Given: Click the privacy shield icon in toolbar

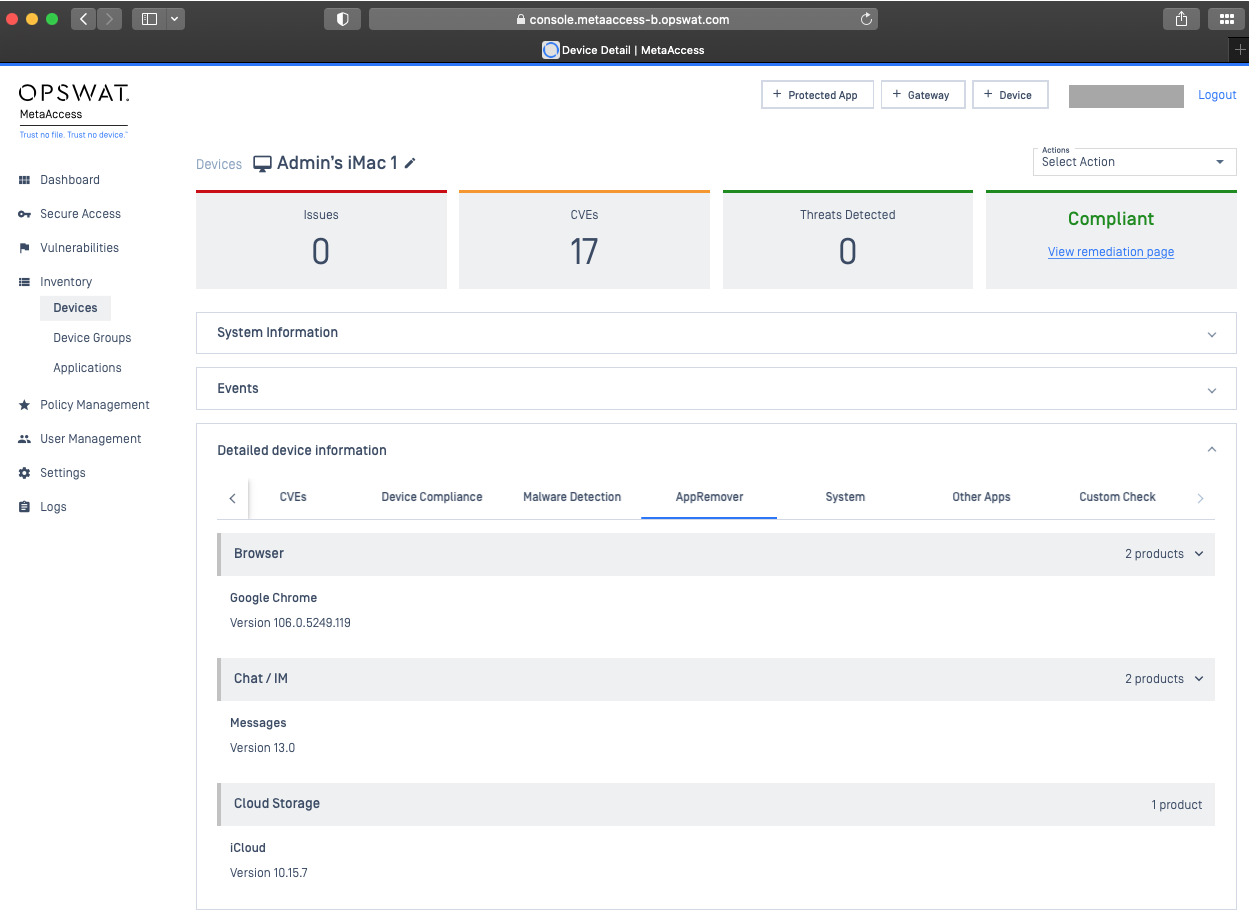Looking at the screenshot, I should pyautogui.click(x=342, y=19).
